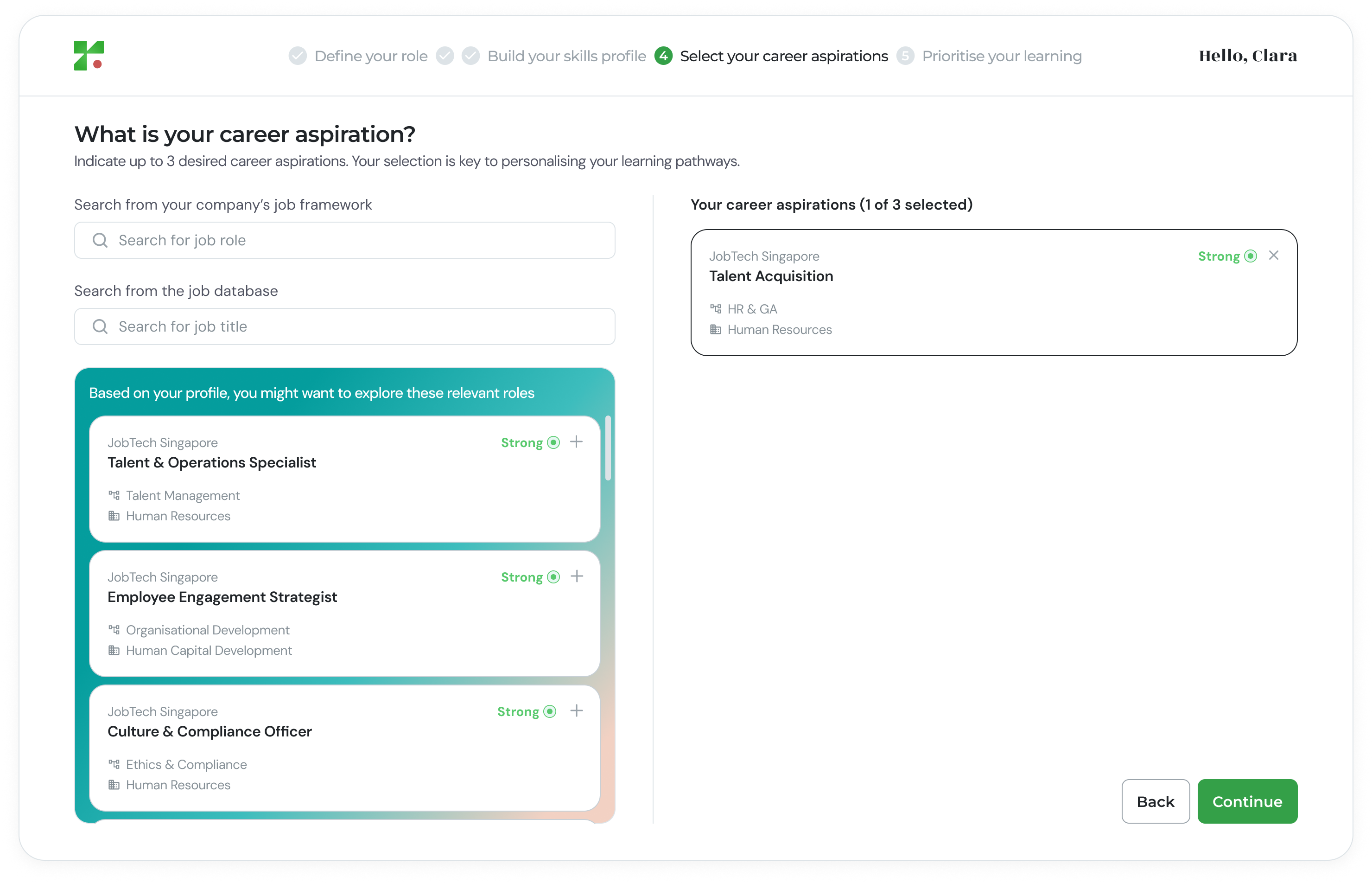Image resolution: width=1372 pixels, height=883 pixels.
Task: Remove Talent Acquisition using the X icon
Action: coord(1273,256)
